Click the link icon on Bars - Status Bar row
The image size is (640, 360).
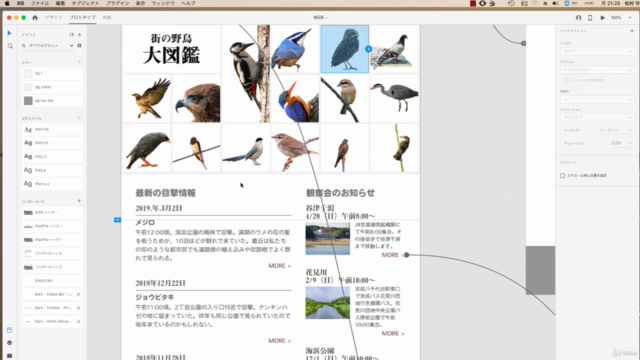click(x=78, y=294)
